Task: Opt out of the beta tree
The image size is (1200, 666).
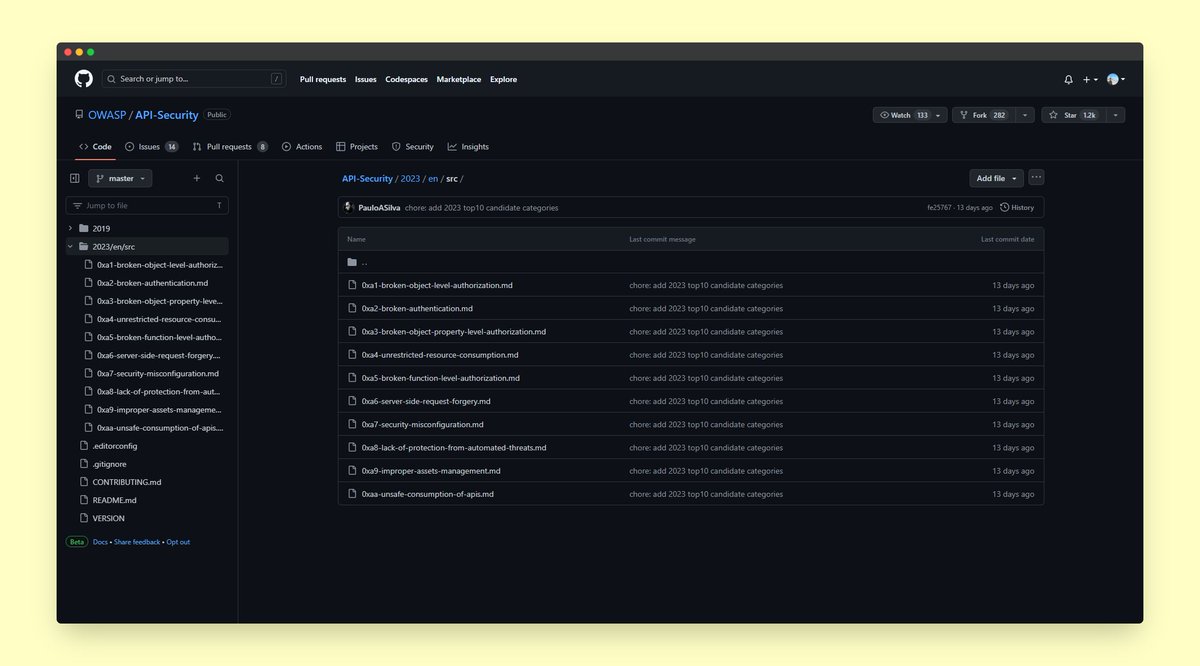Action: click(178, 542)
